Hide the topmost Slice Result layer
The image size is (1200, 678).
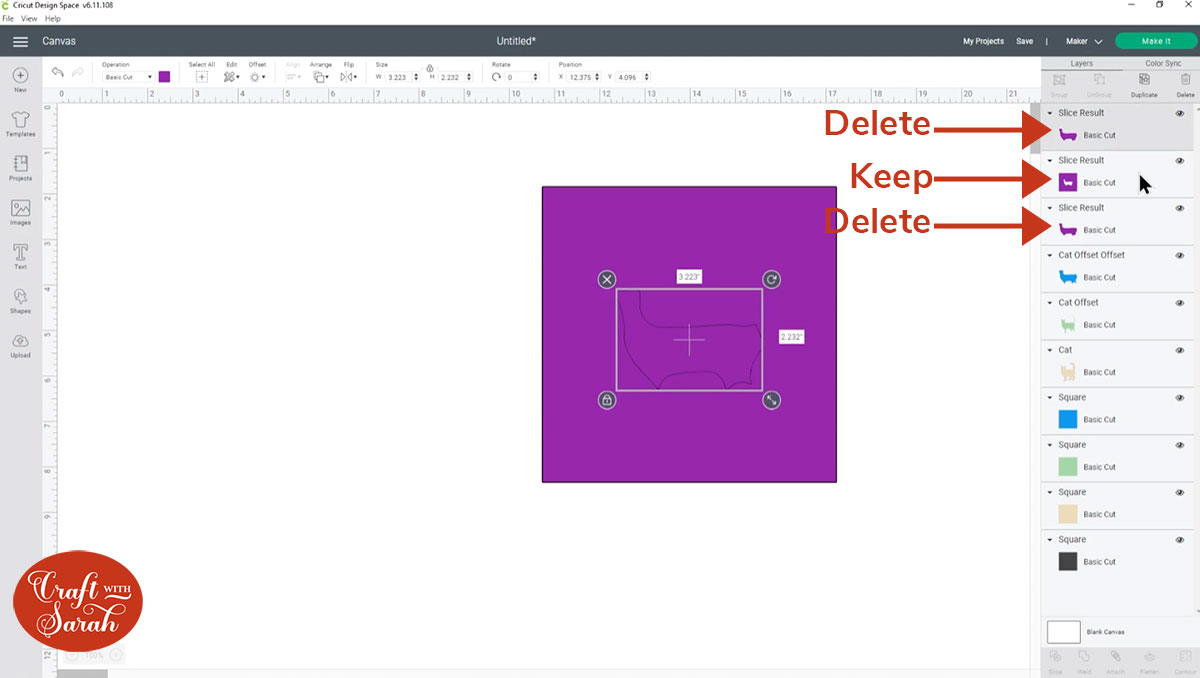coord(1180,112)
